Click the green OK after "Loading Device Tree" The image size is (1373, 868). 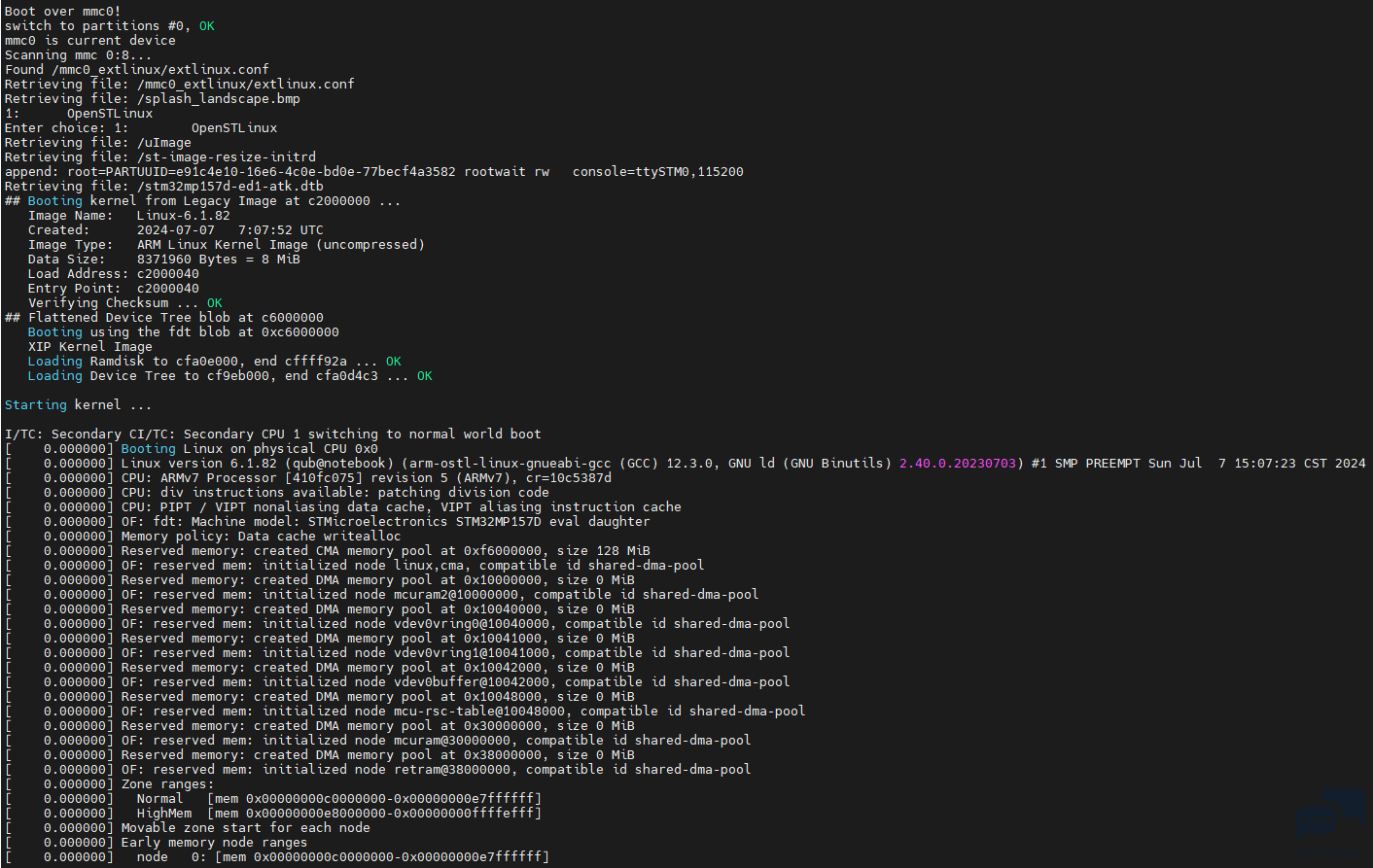[425, 376]
